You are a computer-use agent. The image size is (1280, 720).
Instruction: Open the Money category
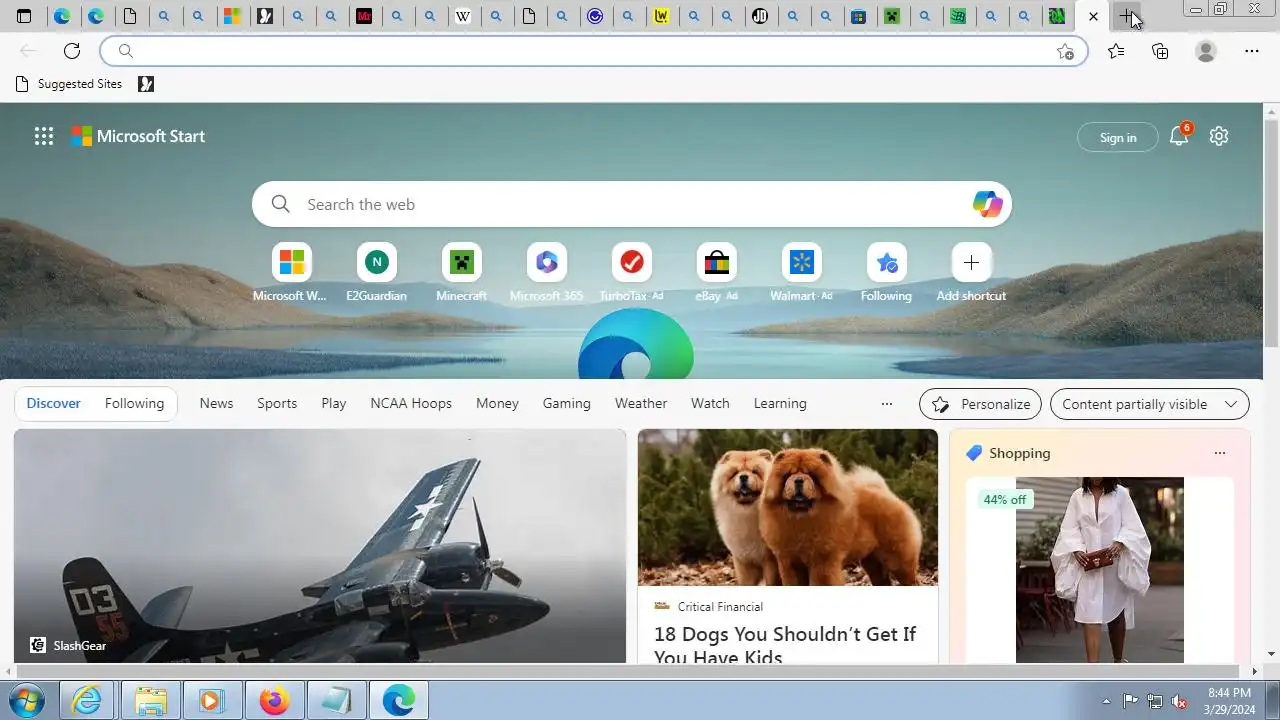click(497, 404)
